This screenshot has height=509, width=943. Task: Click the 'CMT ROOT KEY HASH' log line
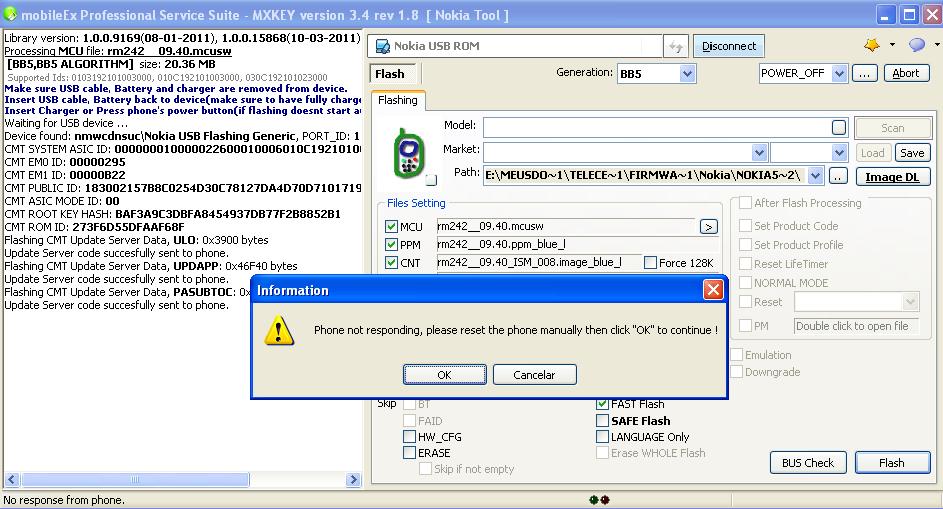pos(173,214)
